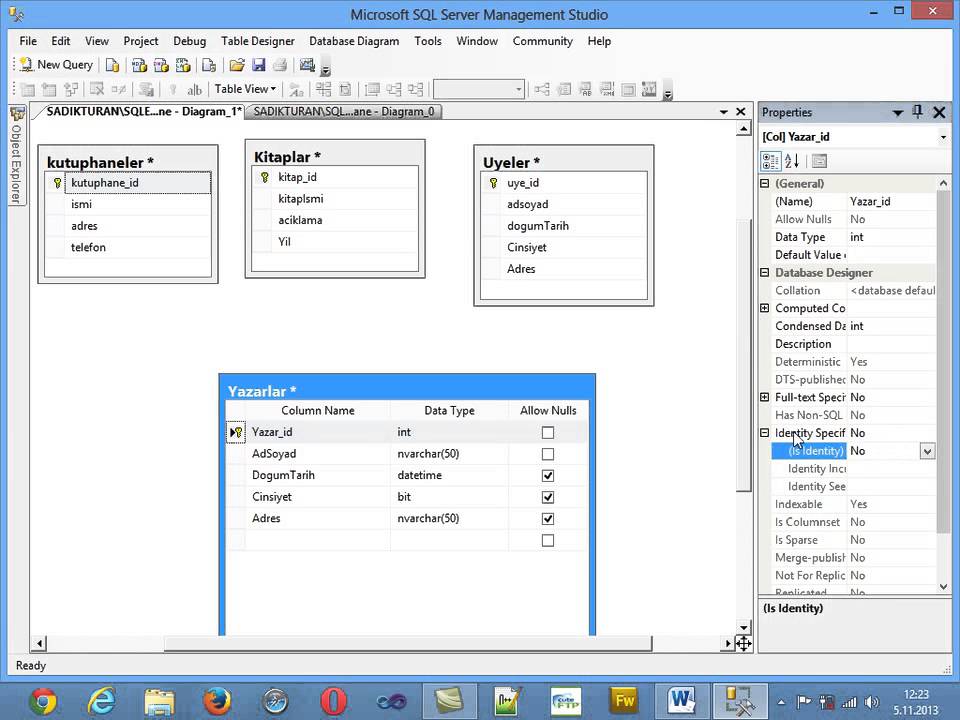Viewport: 960px width, 720px height.
Task: Open Activity Monitor toolbar icon
Action: [307, 65]
